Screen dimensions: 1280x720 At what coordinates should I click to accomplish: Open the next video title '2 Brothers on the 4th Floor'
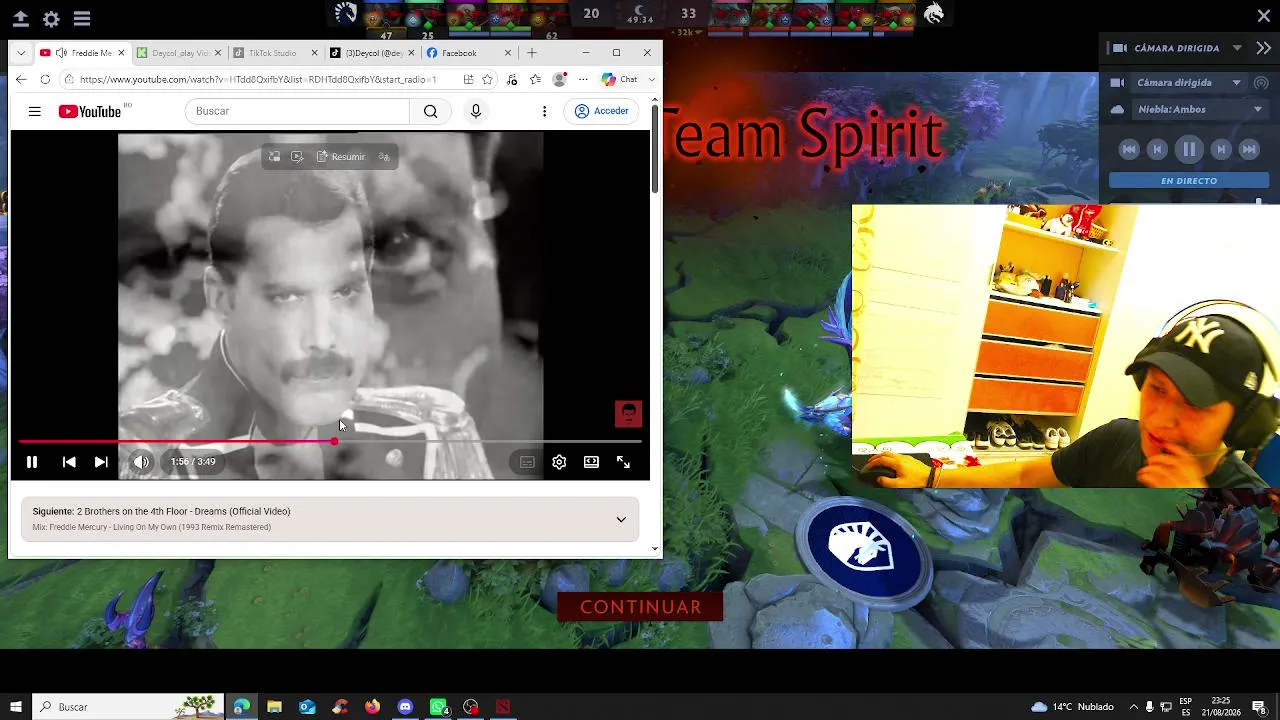[x=183, y=511]
